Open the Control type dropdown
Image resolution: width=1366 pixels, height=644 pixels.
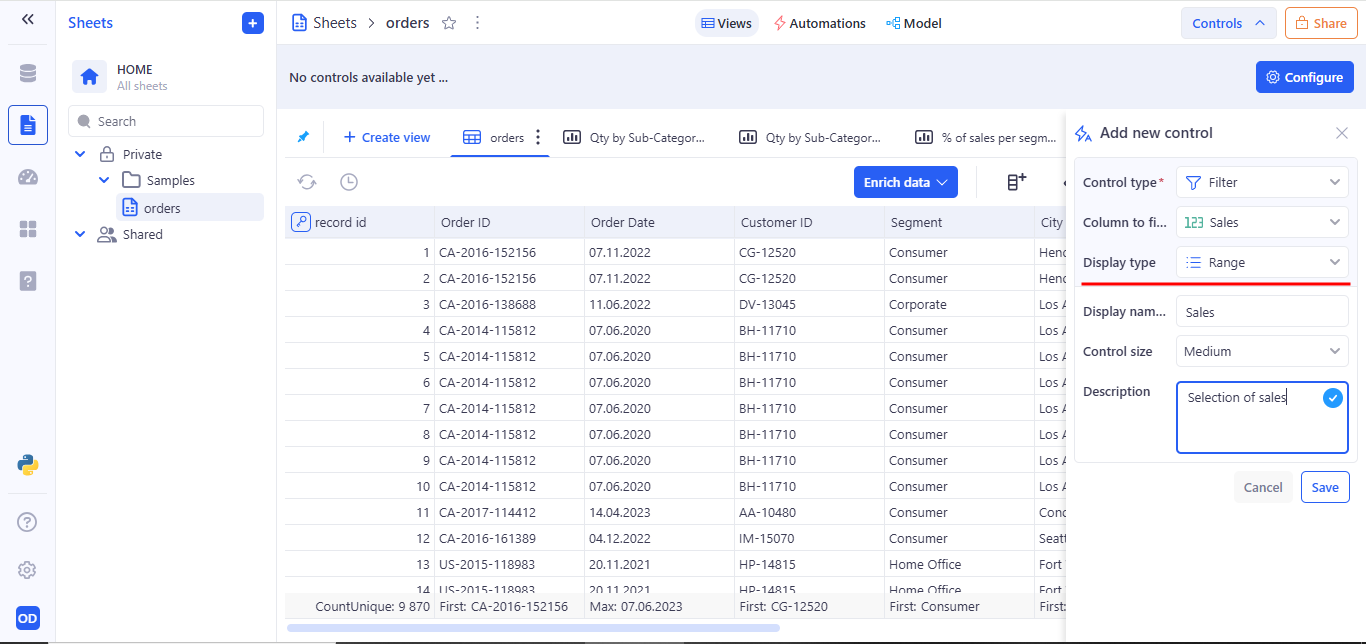[x=1262, y=182]
